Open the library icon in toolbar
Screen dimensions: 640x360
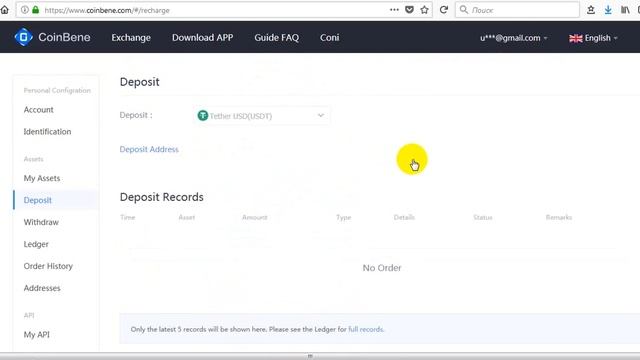click(x=625, y=10)
